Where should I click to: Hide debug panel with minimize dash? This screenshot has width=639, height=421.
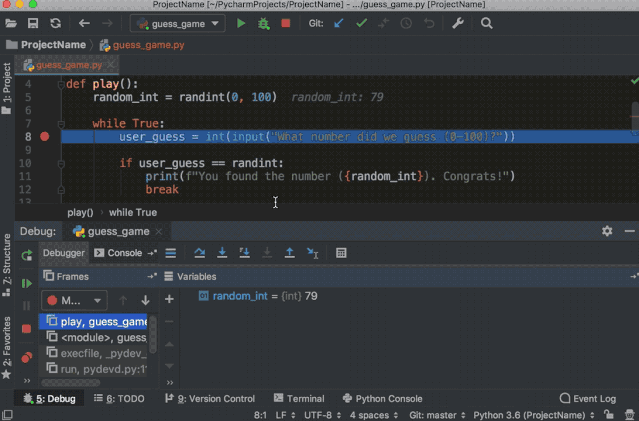tap(630, 231)
